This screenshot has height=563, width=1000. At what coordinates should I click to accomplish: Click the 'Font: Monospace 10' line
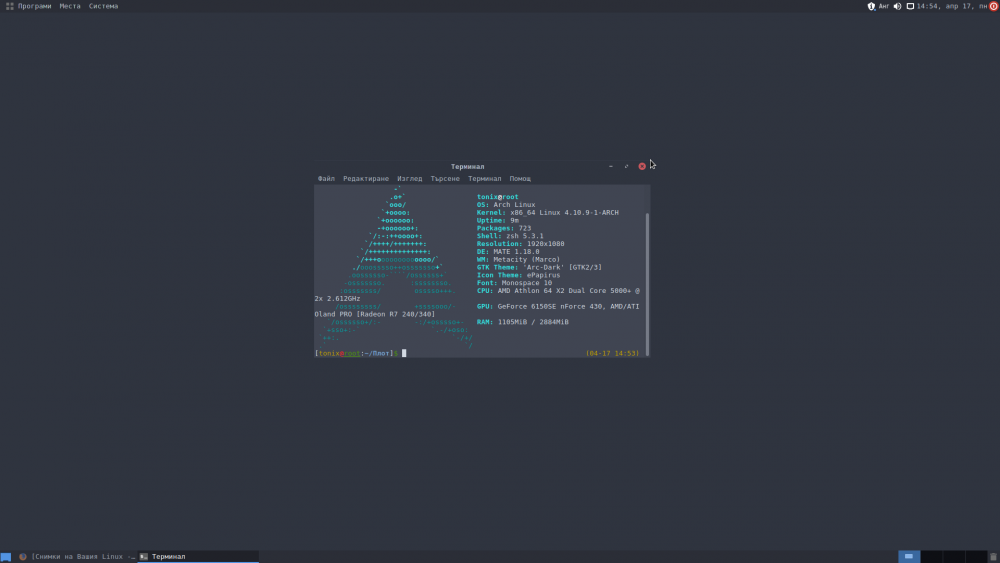click(514, 283)
